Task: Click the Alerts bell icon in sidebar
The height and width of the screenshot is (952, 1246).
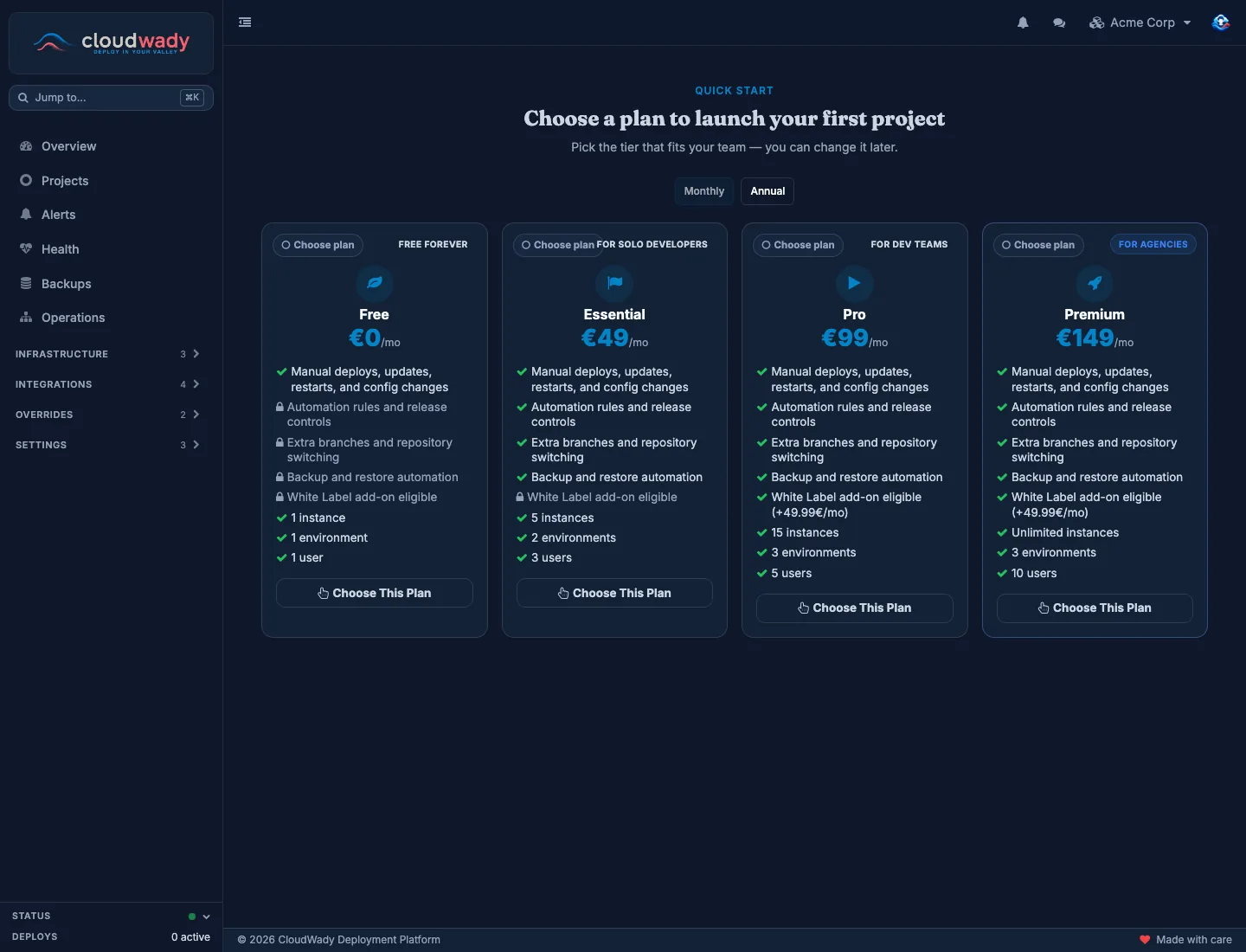Action: point(26,215)
